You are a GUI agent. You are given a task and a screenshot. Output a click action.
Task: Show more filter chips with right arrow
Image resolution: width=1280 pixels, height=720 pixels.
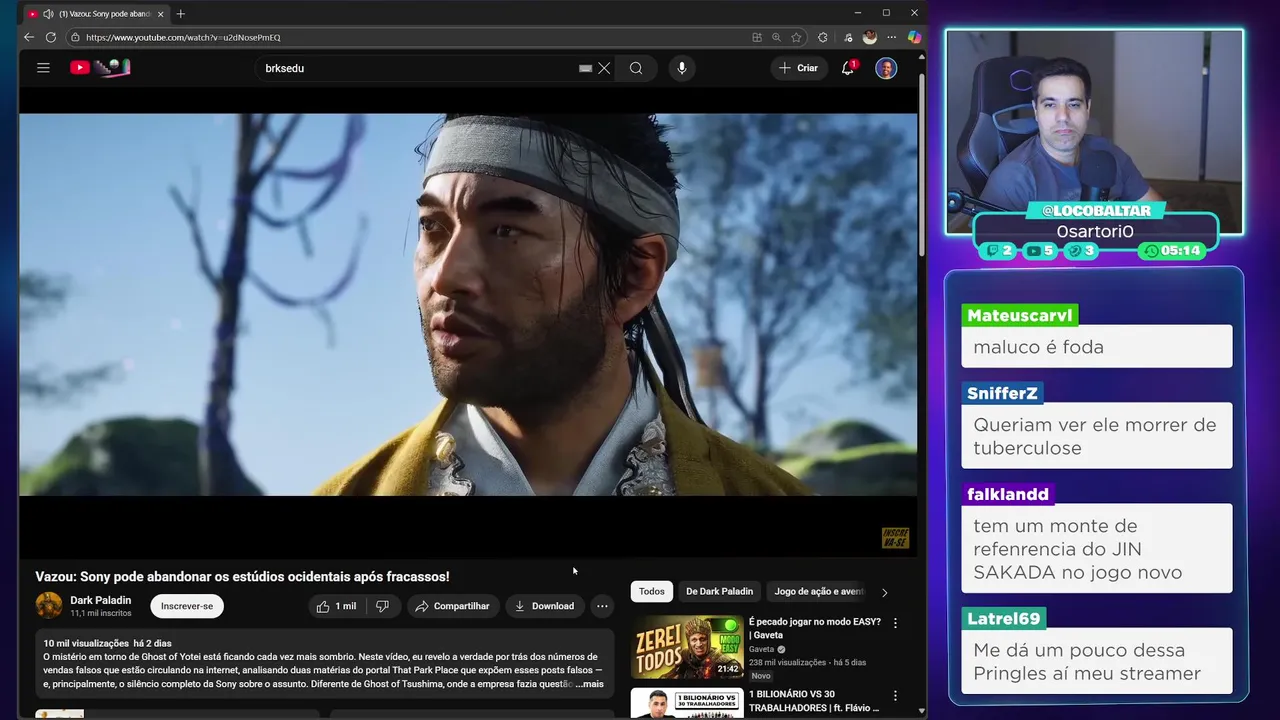coord(884,592)
